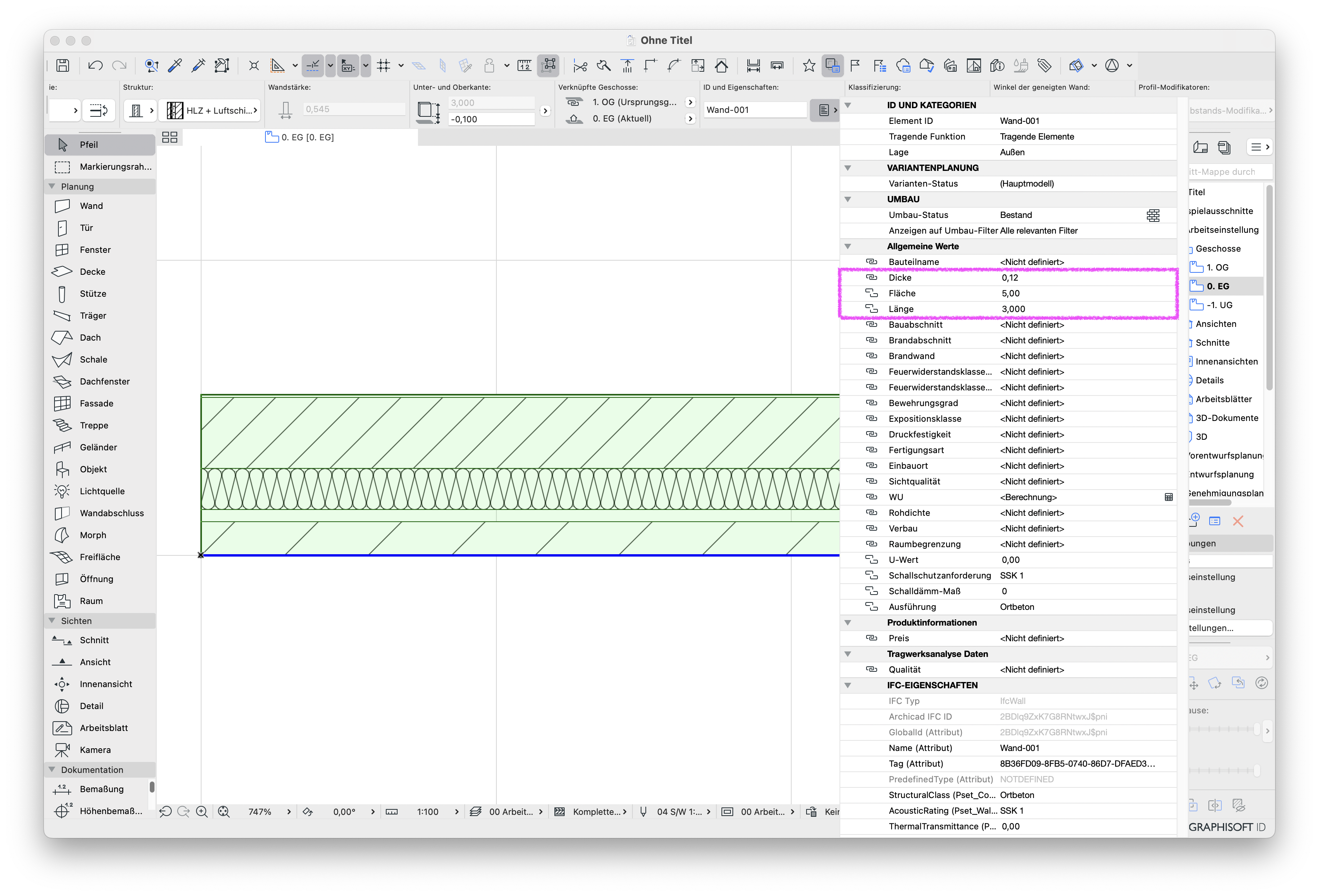Click the Undo arrow icon
The width and height of the screenshot is (1319, 896).
pos(95,66)
